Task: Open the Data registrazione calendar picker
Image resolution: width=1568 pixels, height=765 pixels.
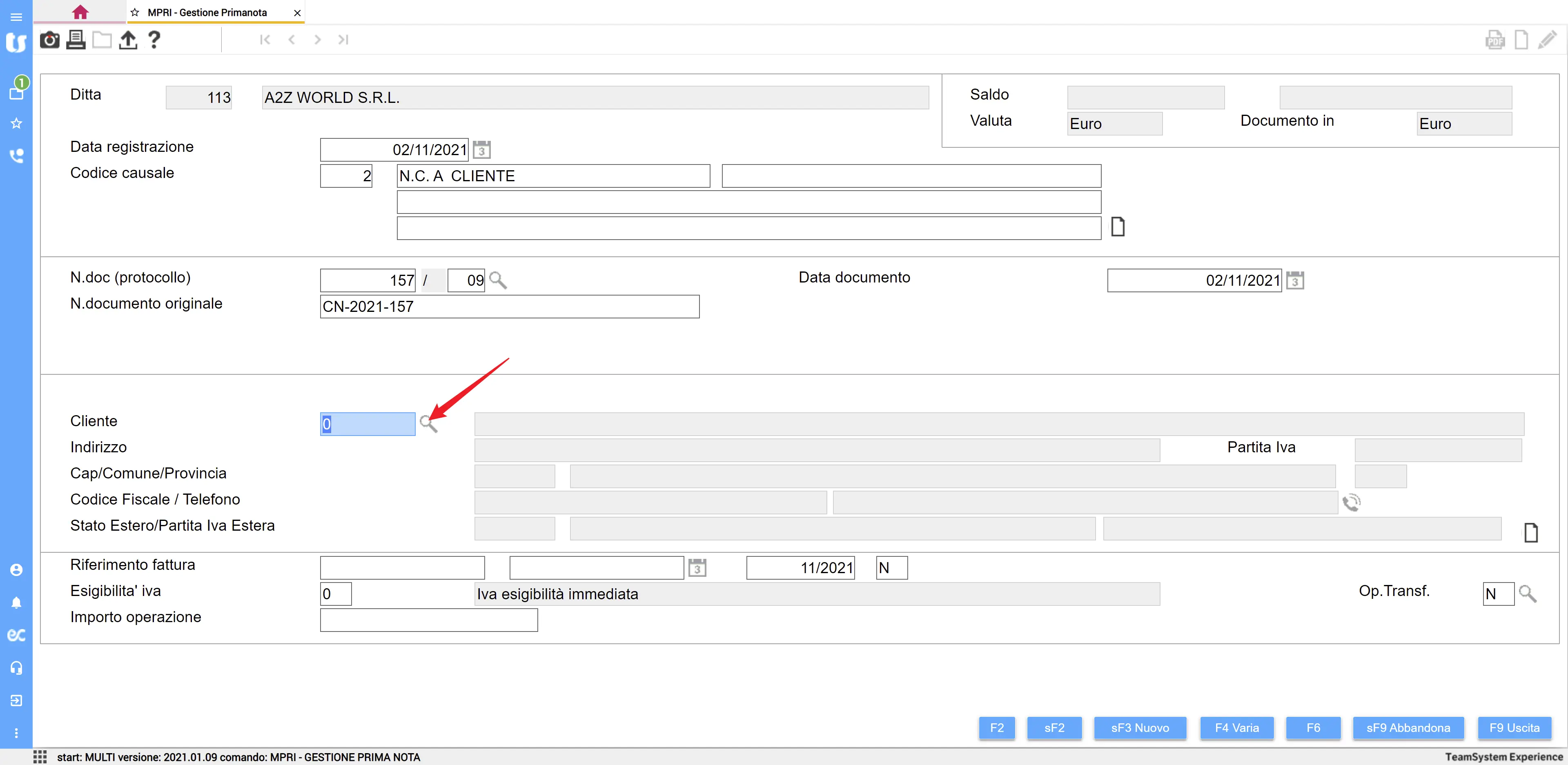Action: click(481, 150)
